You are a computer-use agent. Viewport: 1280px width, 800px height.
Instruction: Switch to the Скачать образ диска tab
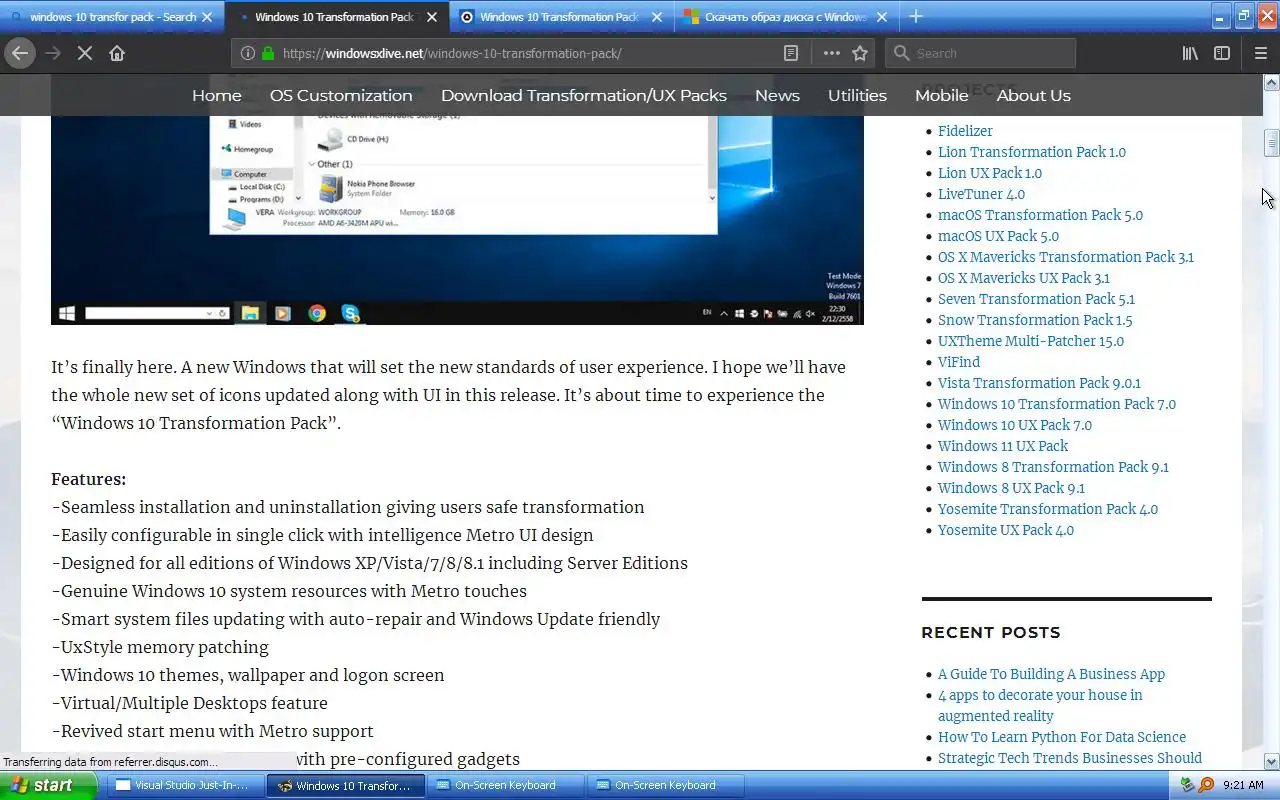[x=785, y=17]
